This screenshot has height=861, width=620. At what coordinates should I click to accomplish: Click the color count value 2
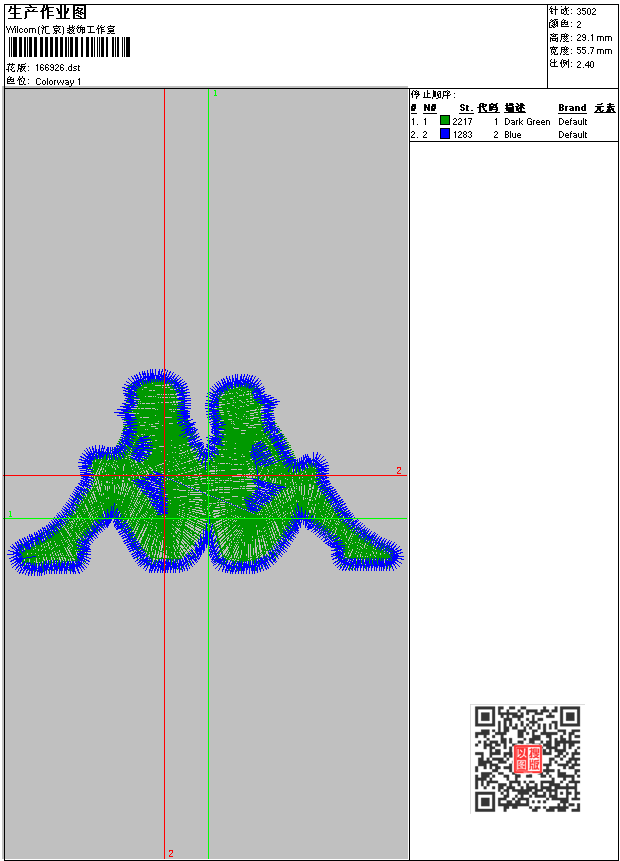click(579, 24)
